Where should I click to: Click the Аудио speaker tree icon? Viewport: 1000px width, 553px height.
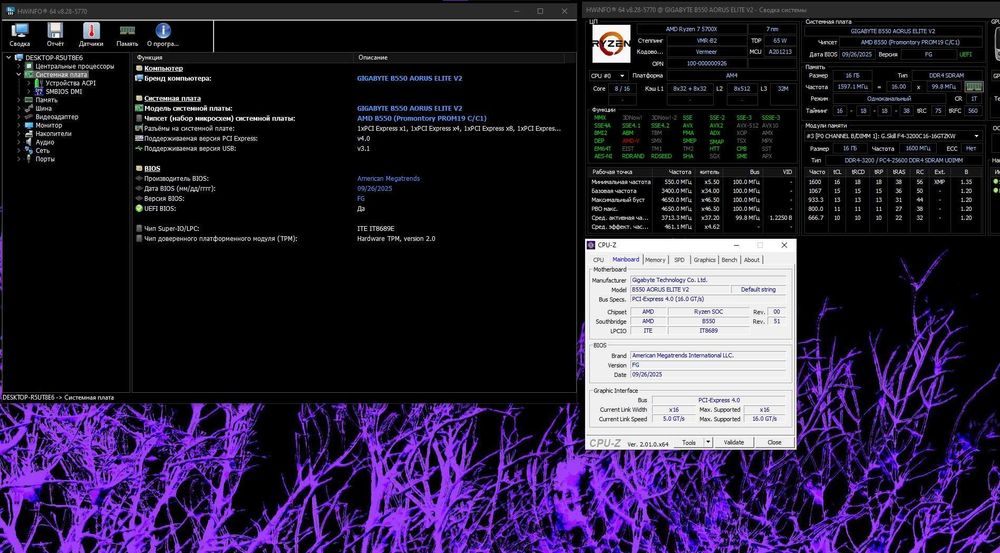tap(29, 142)
